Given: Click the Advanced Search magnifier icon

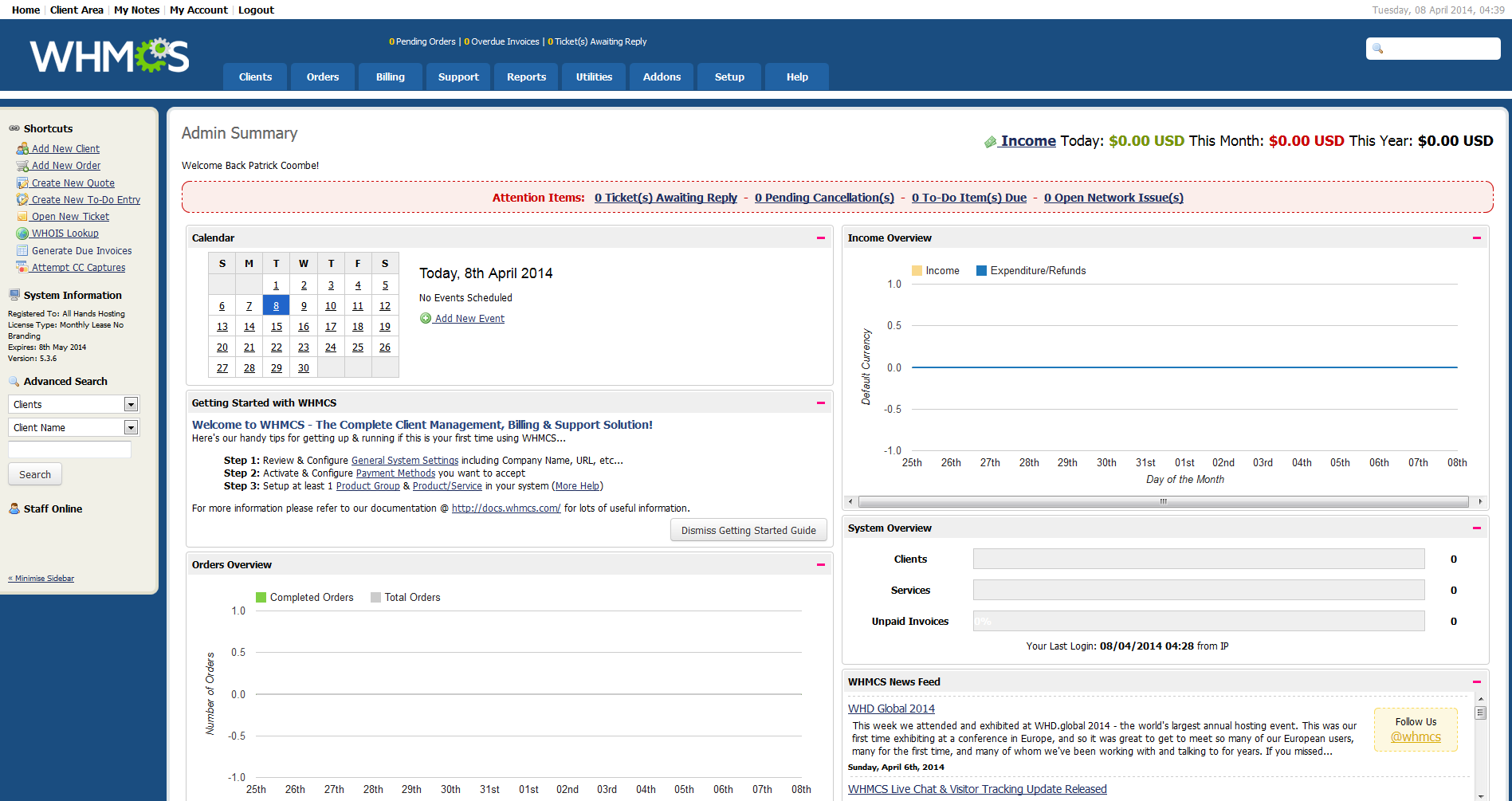Looking at the screenshot, I should point(14,381).
